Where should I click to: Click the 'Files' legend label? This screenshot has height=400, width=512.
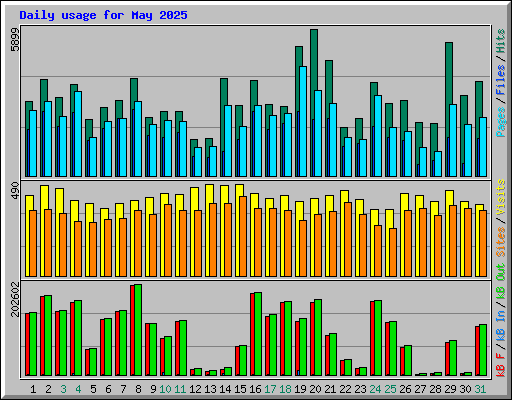click(501, 80)
